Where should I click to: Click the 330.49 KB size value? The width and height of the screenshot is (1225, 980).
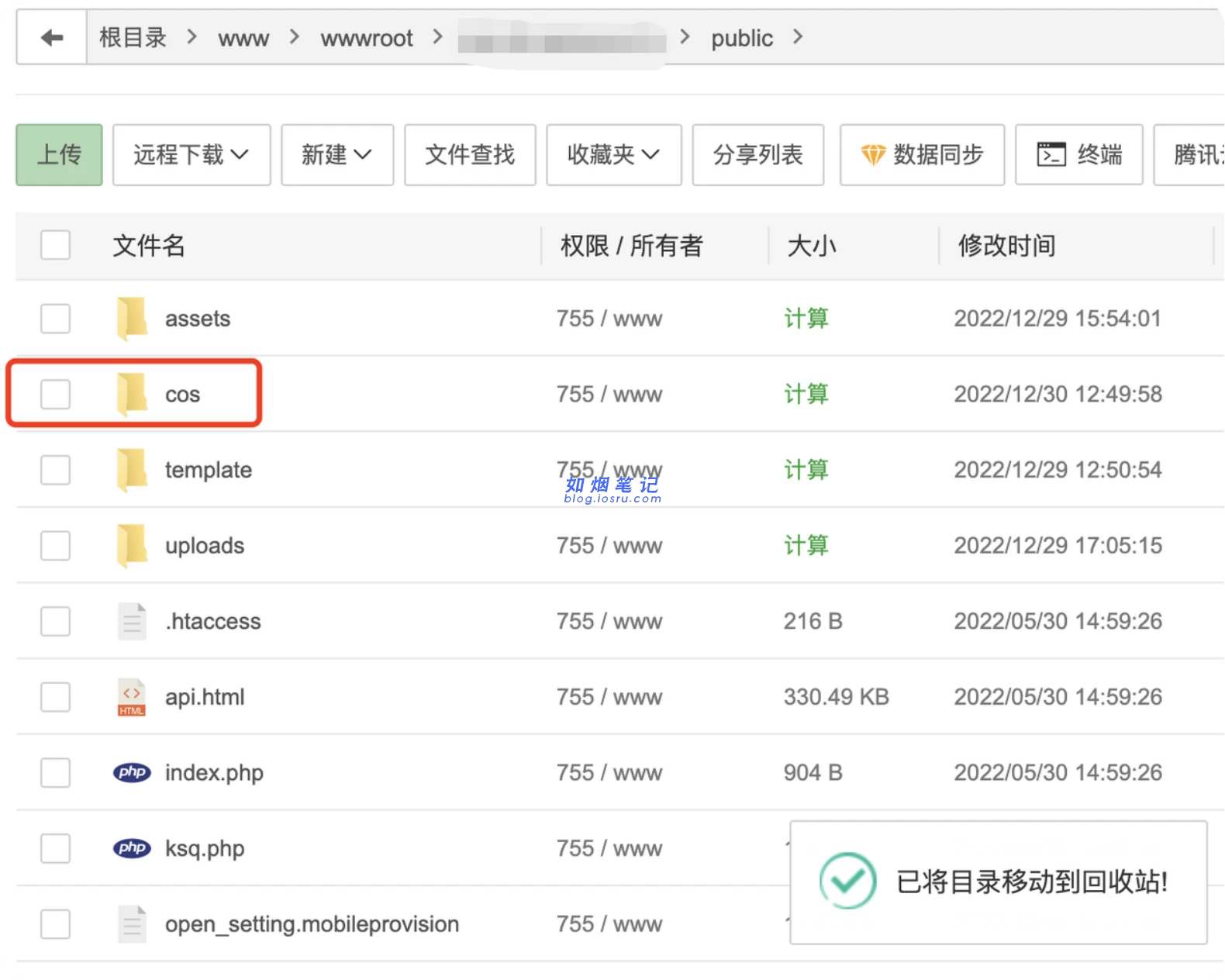click(836, 697)
